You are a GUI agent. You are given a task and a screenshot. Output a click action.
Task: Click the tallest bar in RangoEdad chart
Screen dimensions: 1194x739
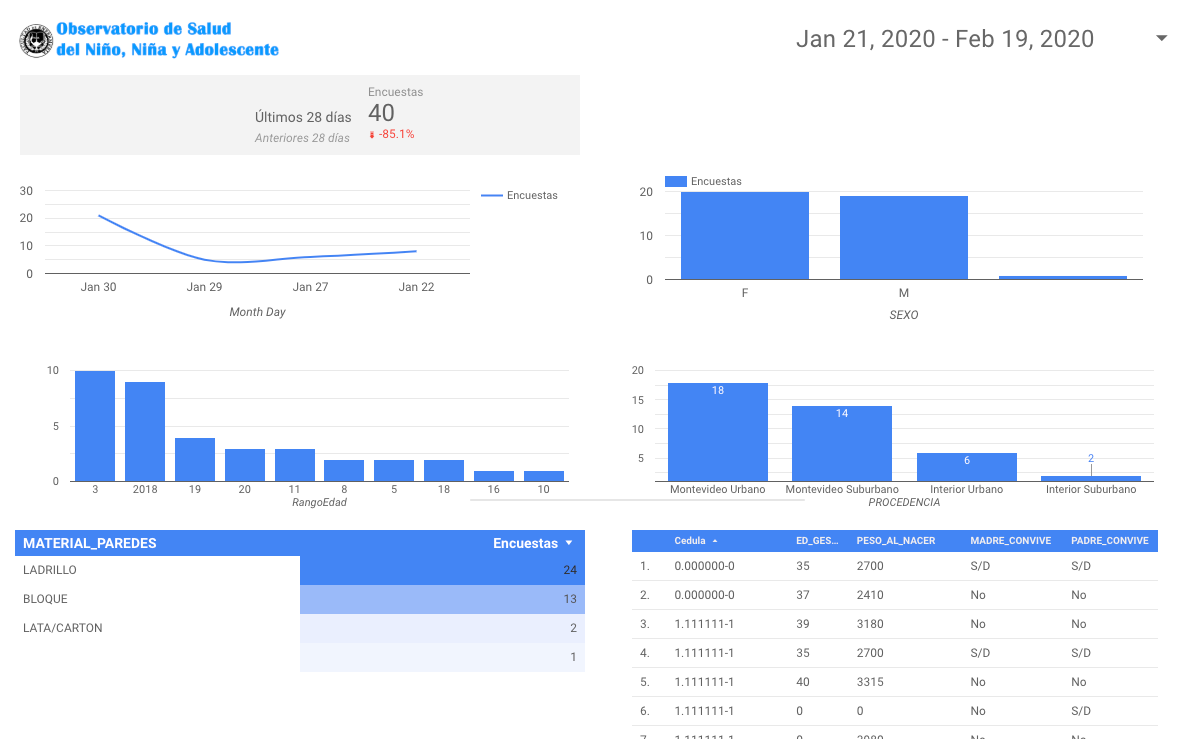pos(95,426)
